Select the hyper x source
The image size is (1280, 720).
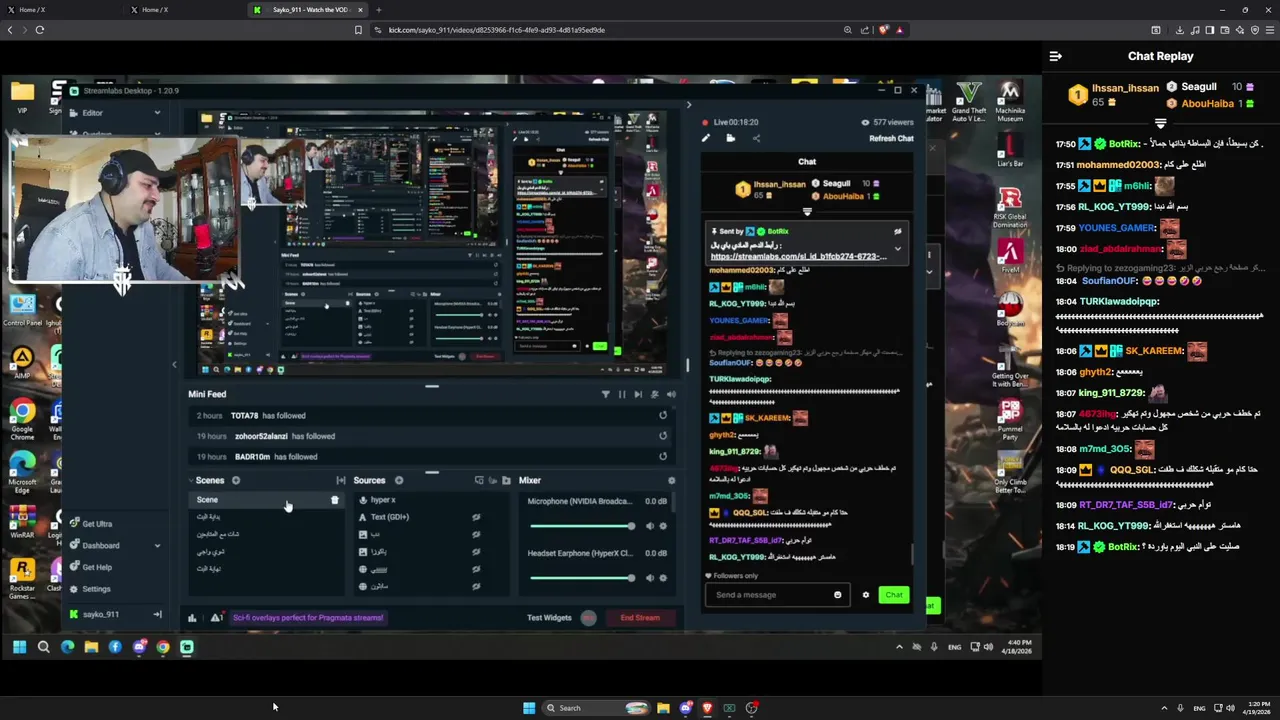(x=383, y=500)
